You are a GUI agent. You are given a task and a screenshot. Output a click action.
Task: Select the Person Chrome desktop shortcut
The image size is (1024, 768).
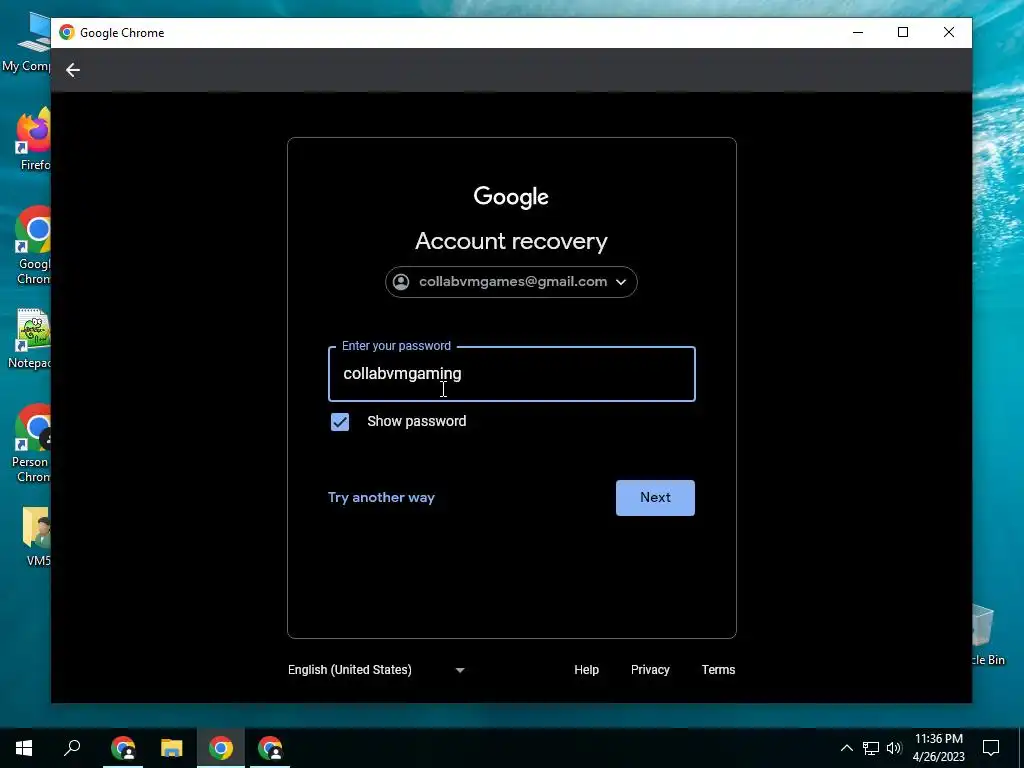tap(31, 444)
